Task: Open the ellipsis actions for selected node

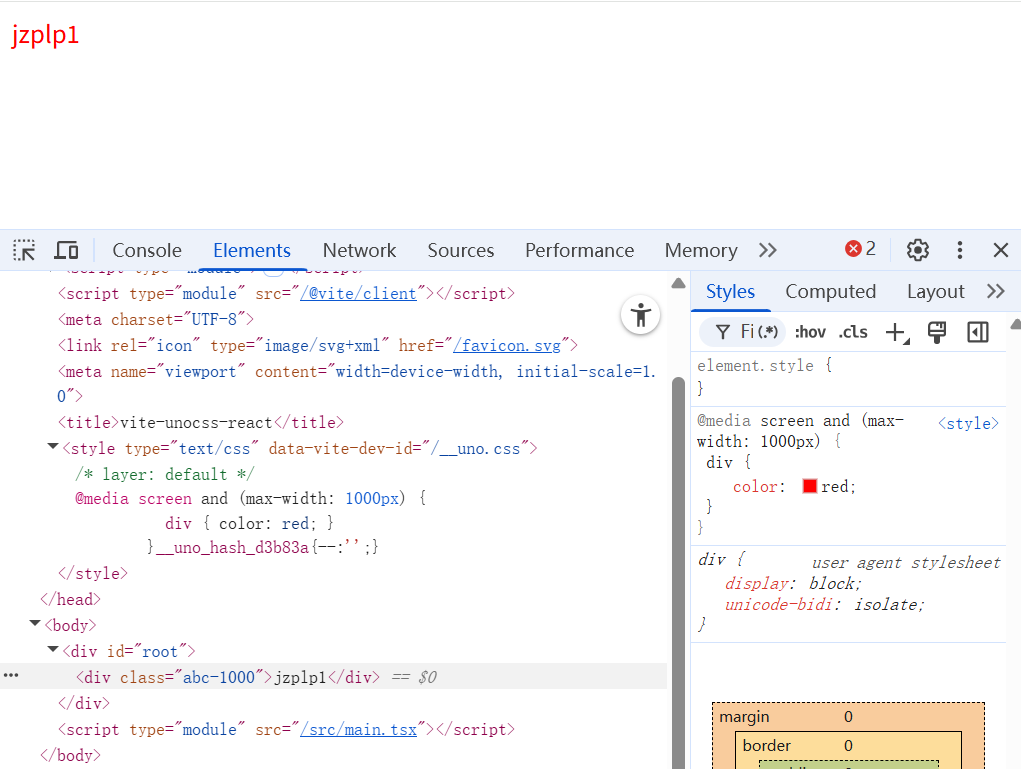Action: click(x=11, y=675)
